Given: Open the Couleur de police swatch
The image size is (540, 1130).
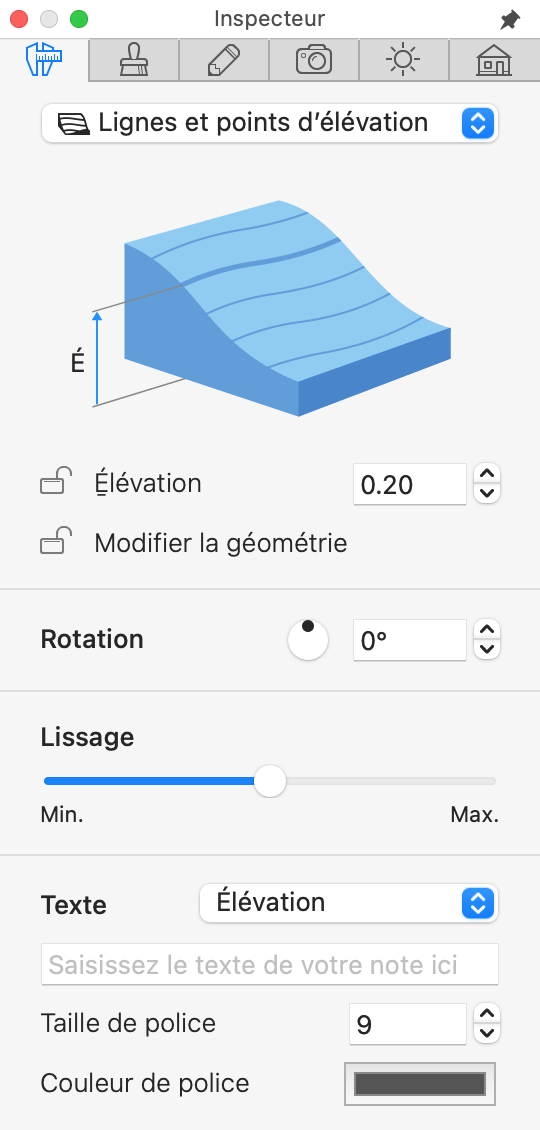Looking at the screenshot, I should 420,1084.
